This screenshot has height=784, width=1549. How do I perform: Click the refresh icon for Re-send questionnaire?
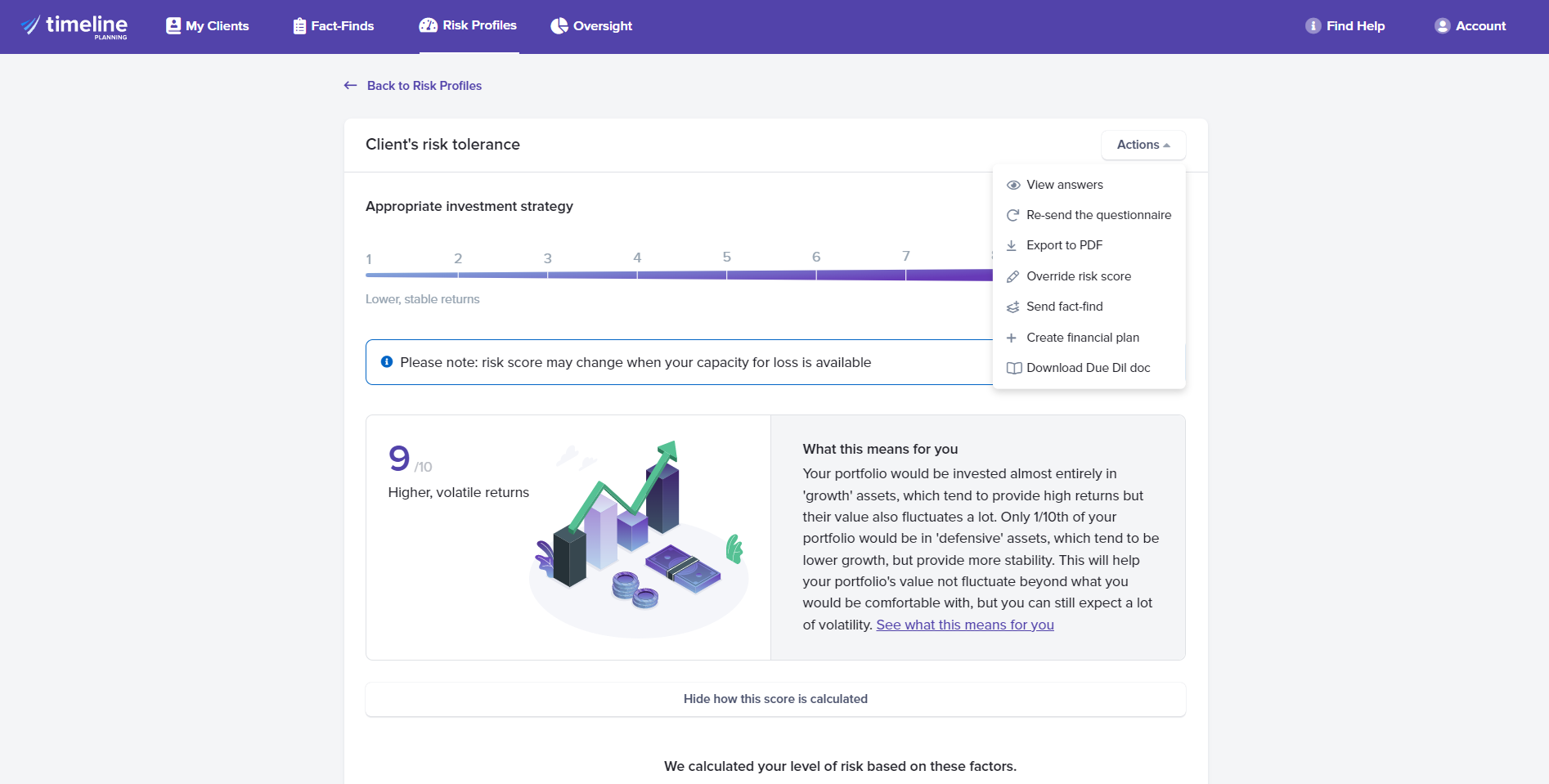[x=1012, y=215]
